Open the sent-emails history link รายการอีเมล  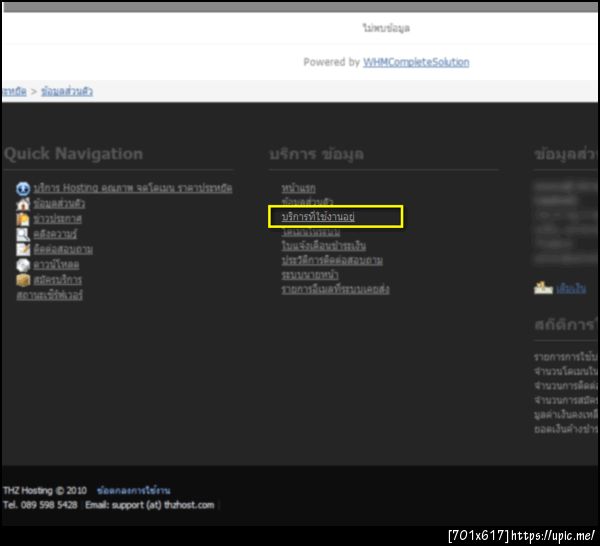click(336, 289)
